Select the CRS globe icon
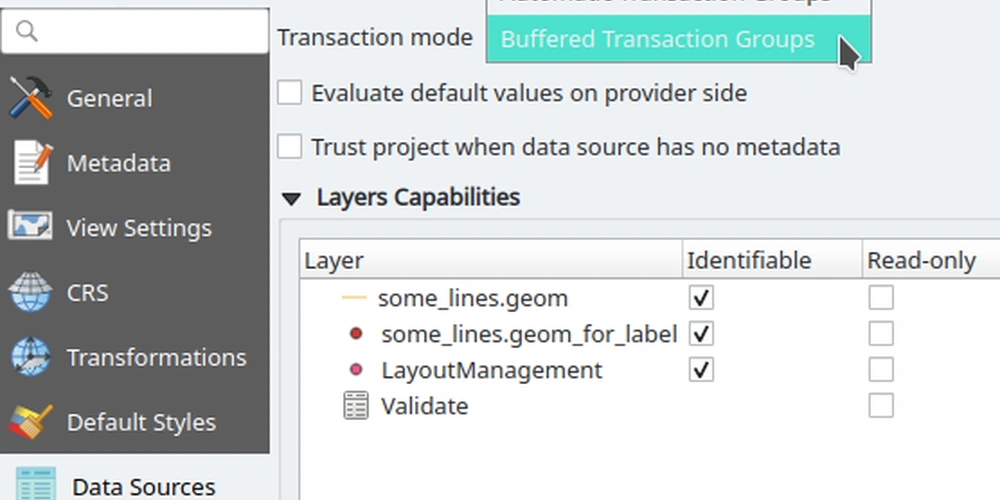The width and height of the screenshot is (1000, 500). pos(30,293)
